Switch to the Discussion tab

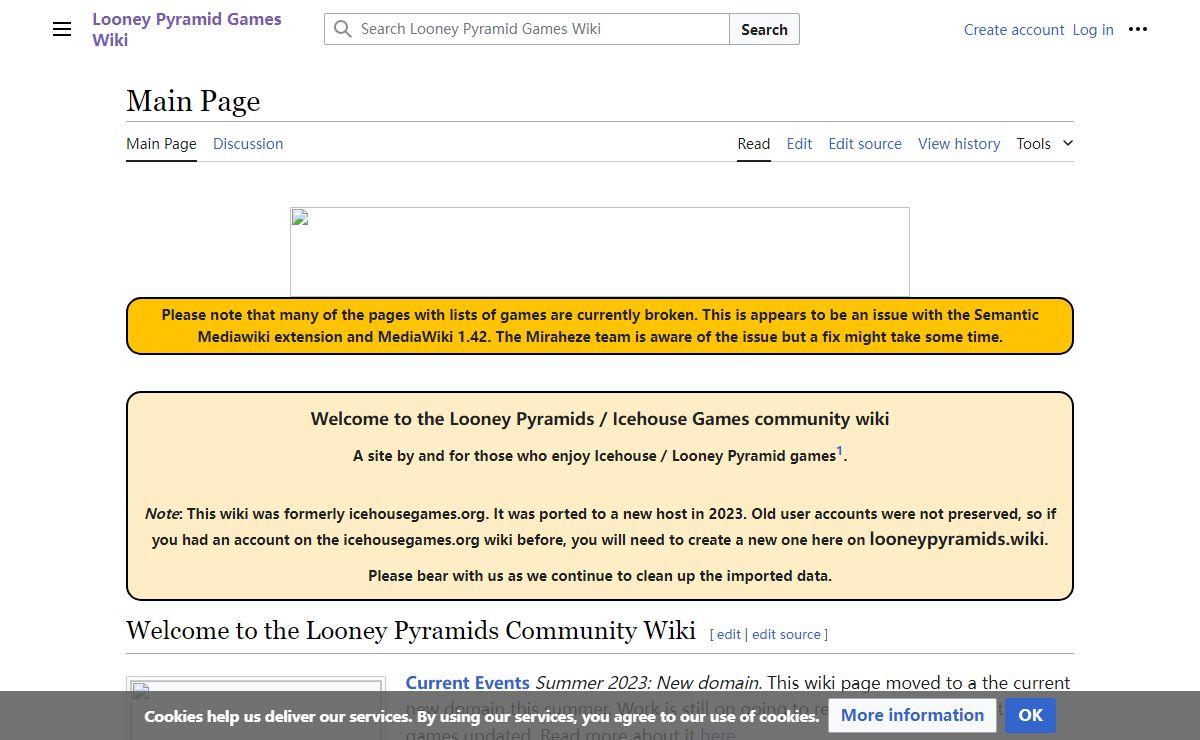tap(248, 144)
